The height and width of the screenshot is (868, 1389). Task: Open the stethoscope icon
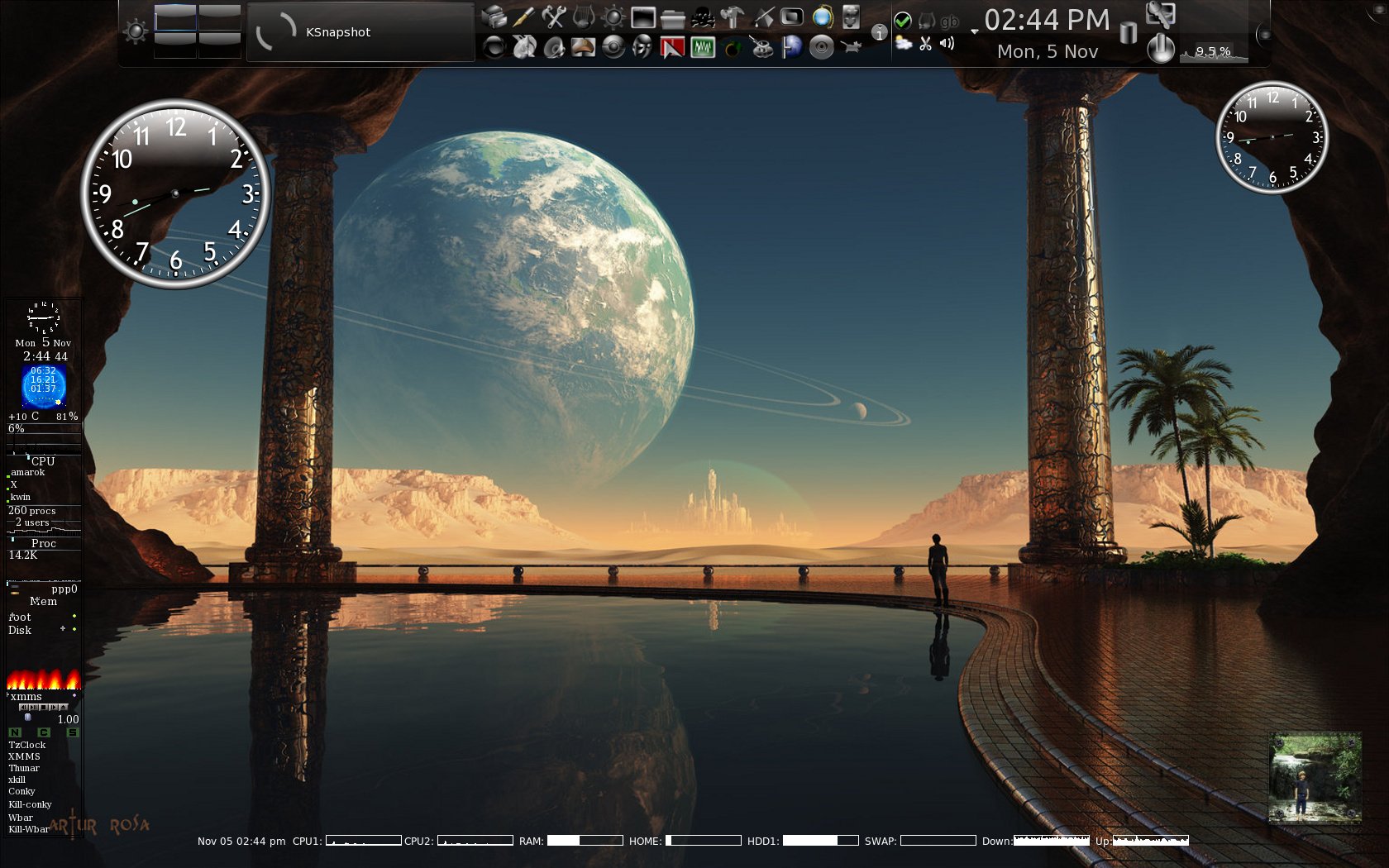pos(762,47)
